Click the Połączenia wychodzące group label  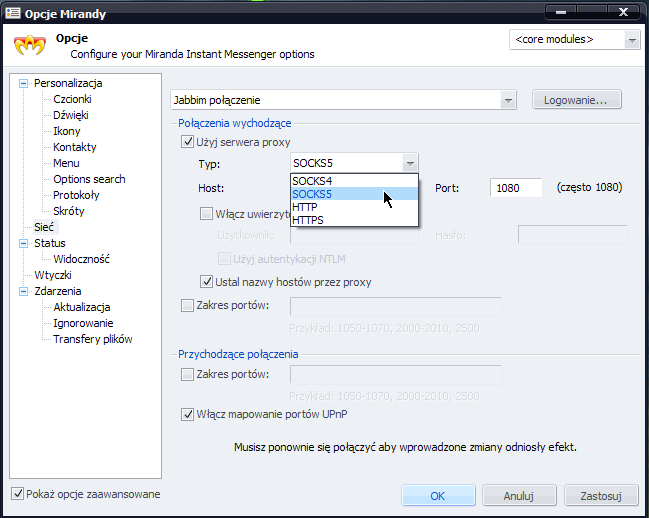pyautogui.click(x=235, y=123)
